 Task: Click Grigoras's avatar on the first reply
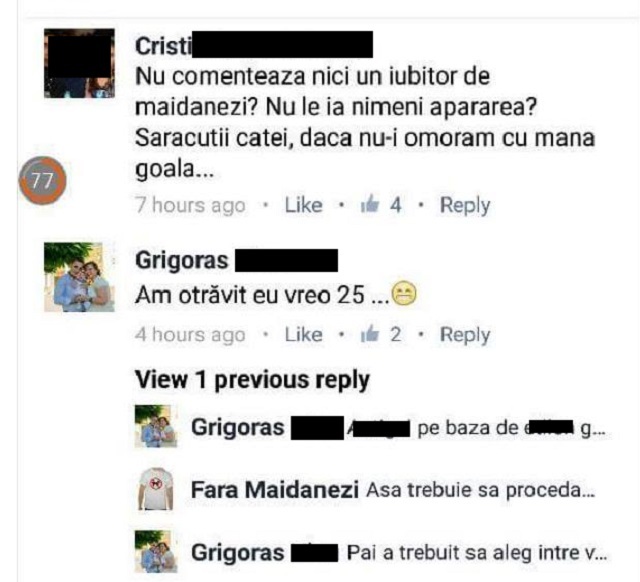(156, 426)
